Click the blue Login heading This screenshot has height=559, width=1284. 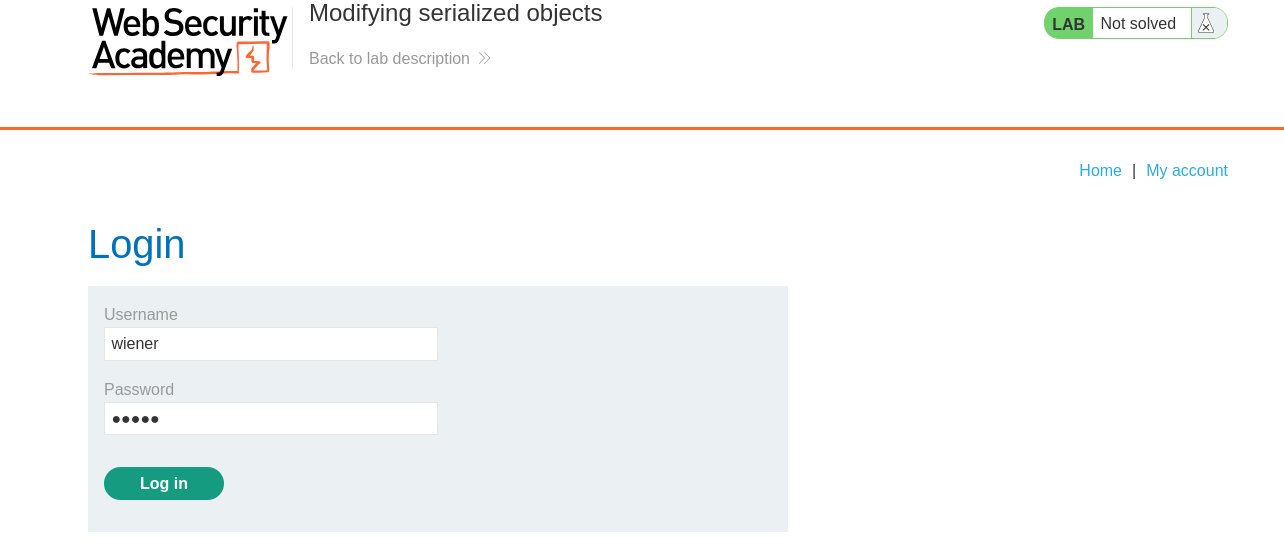point(137,245)
